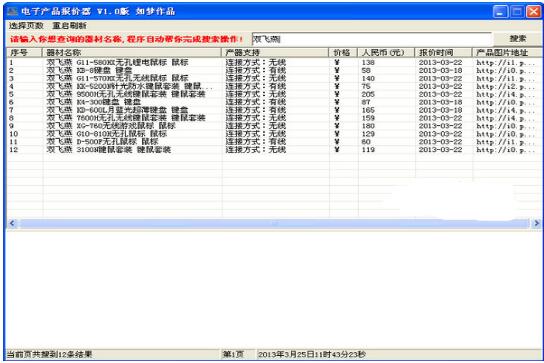Sort by the 人民币(元) column header
The height and width of the screenshot is (363, 544).
click(x=386, y=52)
